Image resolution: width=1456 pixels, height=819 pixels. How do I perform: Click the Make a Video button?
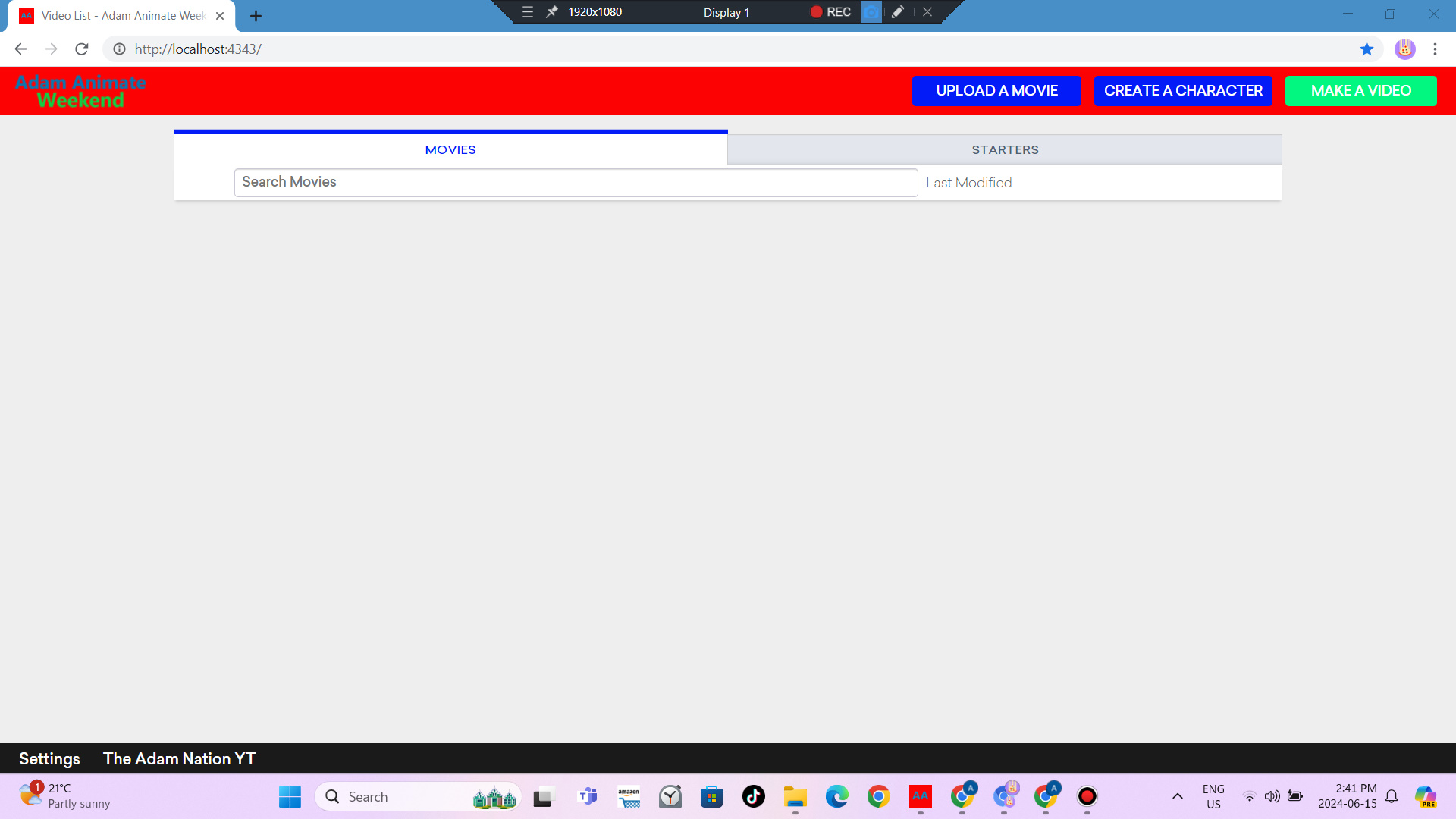(1360, 91)
